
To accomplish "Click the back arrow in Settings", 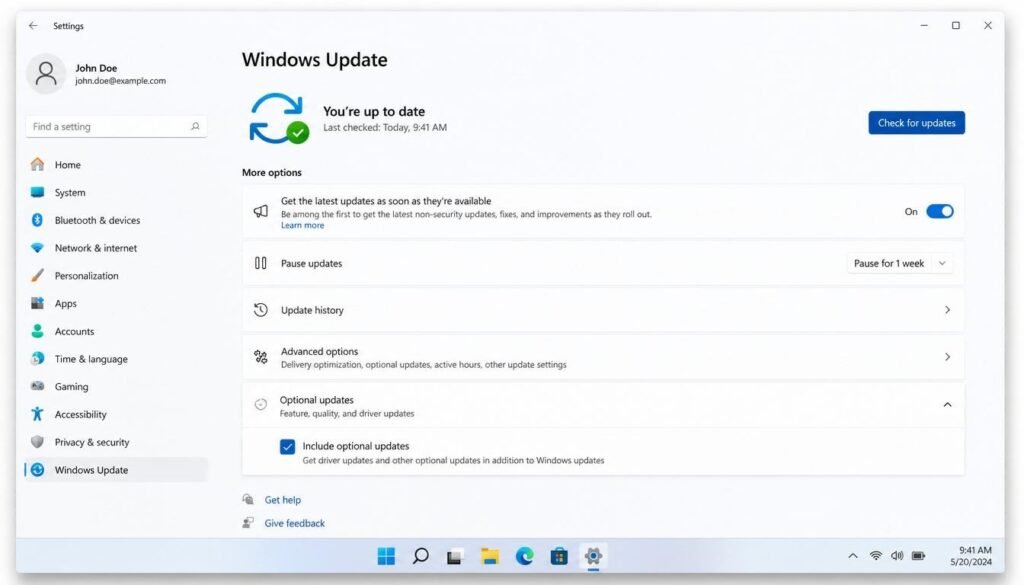I will pos(33,25).
